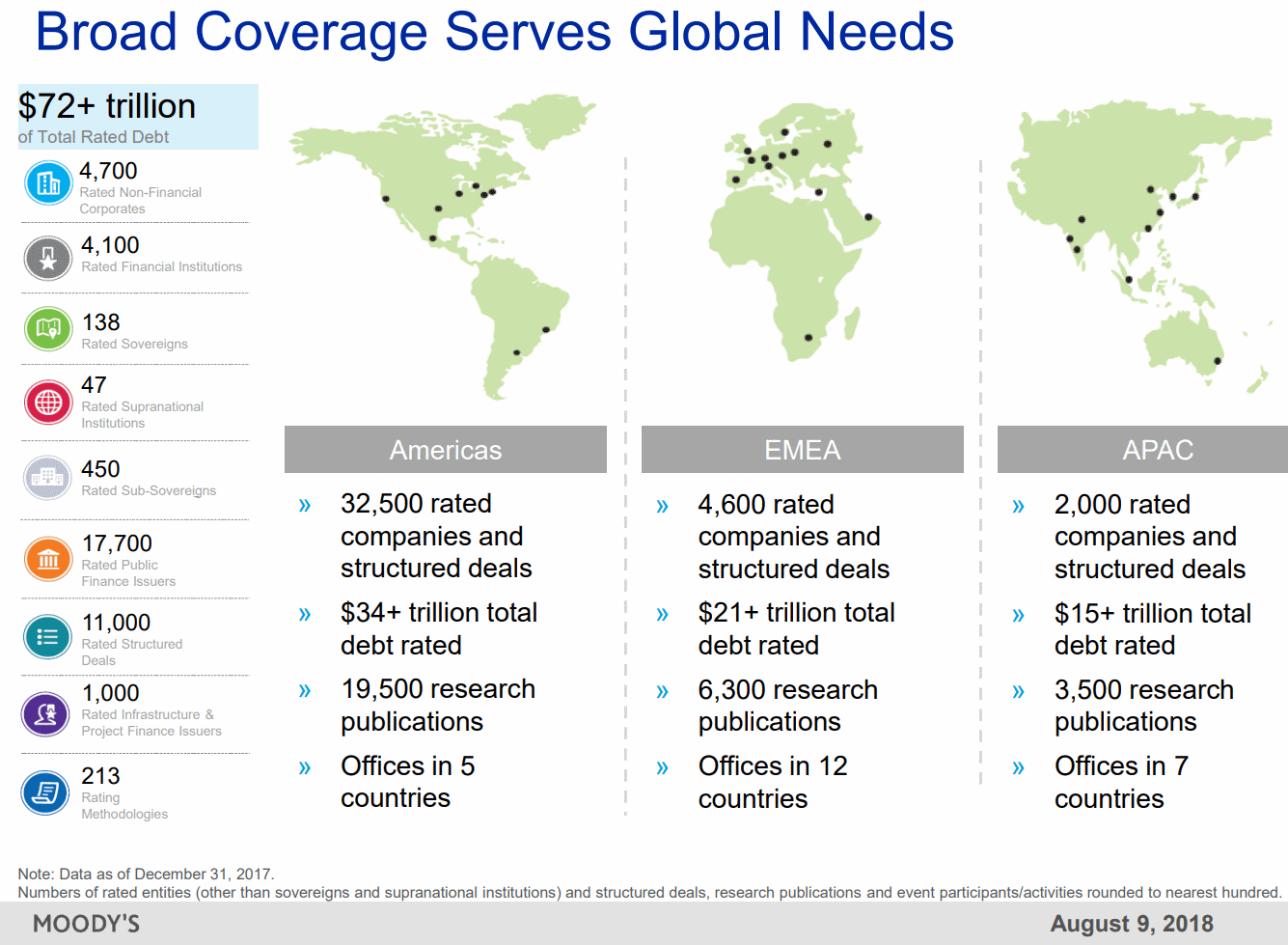Click the 213 figure
Image resolution: width=1288 pixels, height=945 pixels.
100,776
